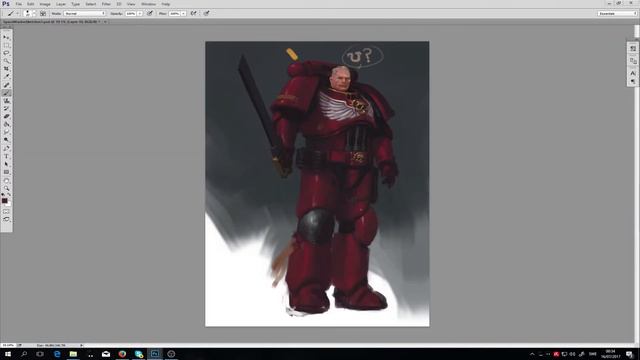Open the Windows Start menu
The image size is (640, 360).
tap(8, 354)
